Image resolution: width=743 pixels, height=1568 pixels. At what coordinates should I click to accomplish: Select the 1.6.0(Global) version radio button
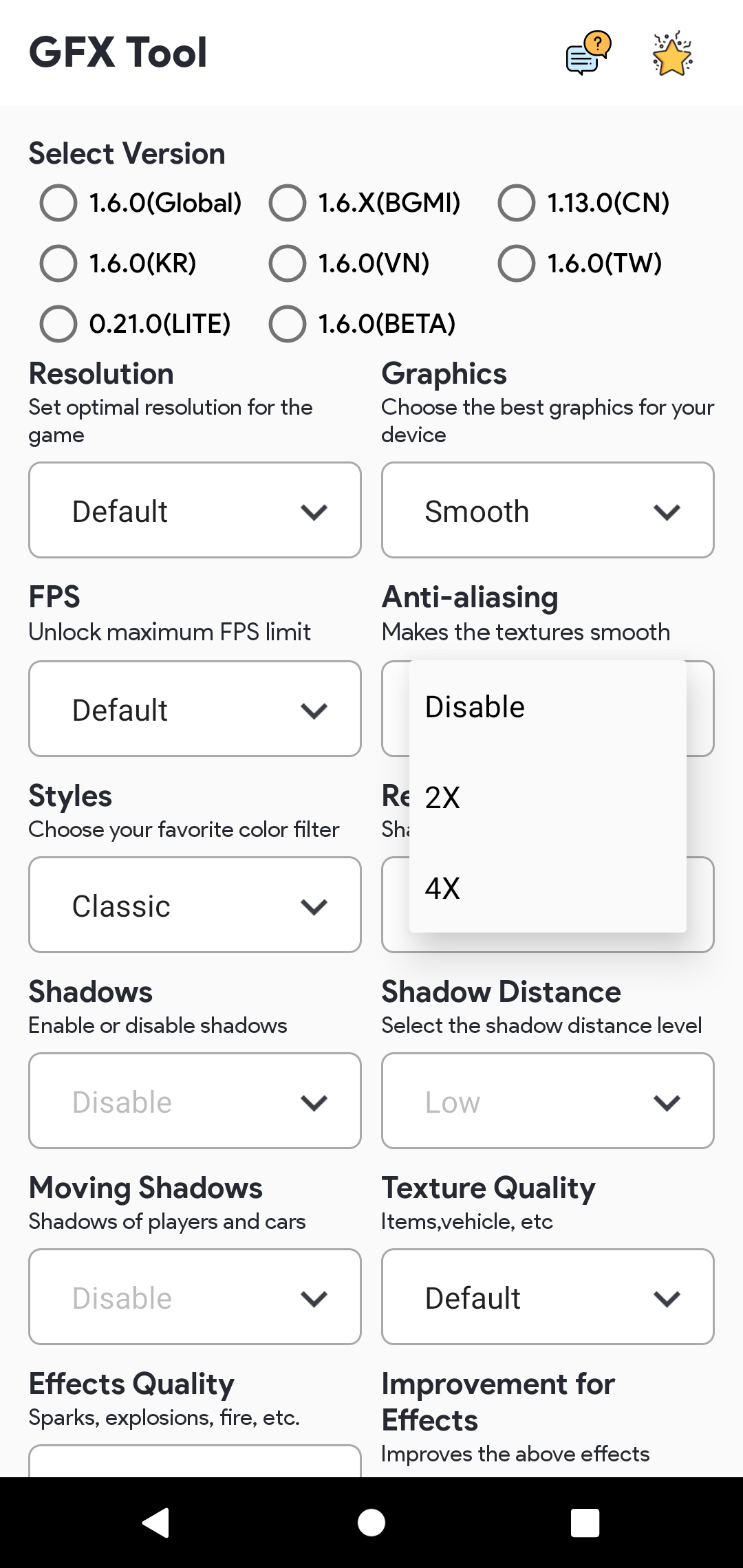pyautogui.click(x=58, y=203)
